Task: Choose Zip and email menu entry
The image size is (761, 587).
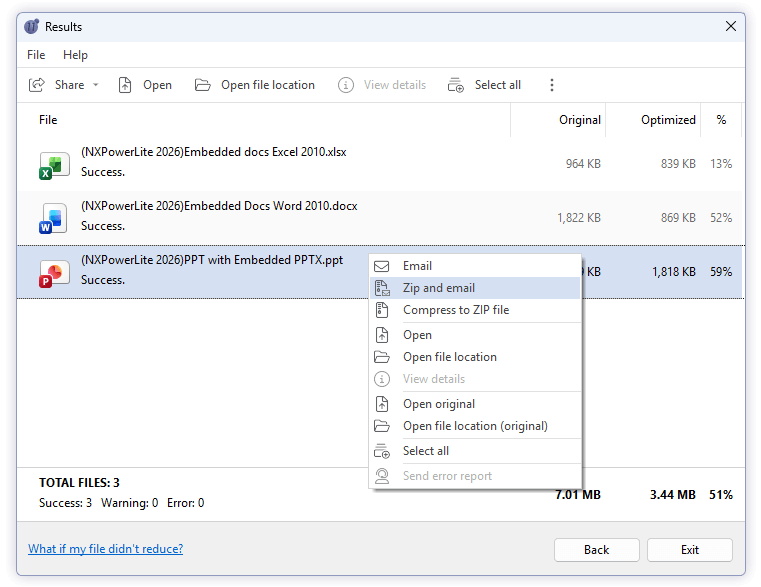Action: coord(476,288)
